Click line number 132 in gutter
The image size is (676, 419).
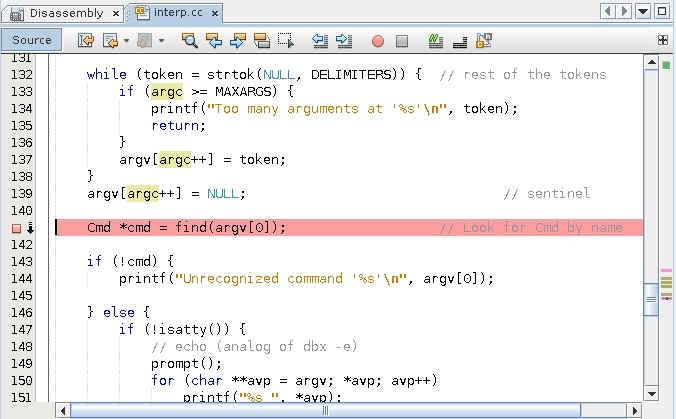[x=22, y=75]
